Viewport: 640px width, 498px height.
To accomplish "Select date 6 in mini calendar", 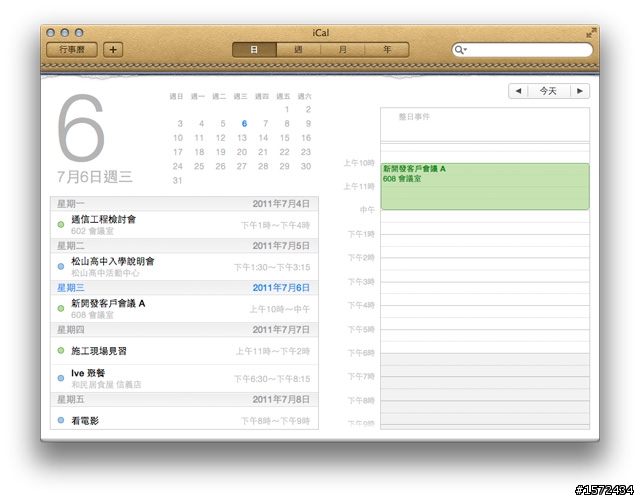I will coord(244,123).
